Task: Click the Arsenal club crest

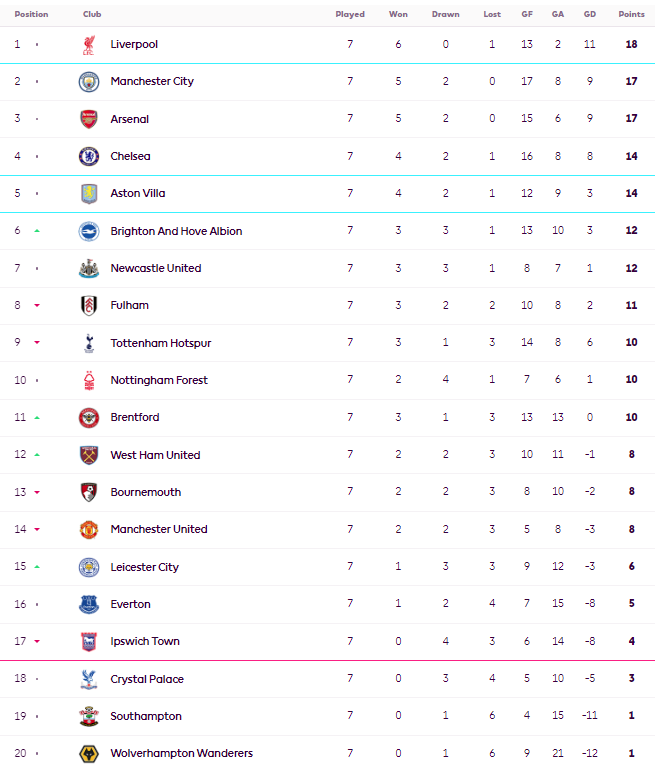Action: (x=89, y=119)
